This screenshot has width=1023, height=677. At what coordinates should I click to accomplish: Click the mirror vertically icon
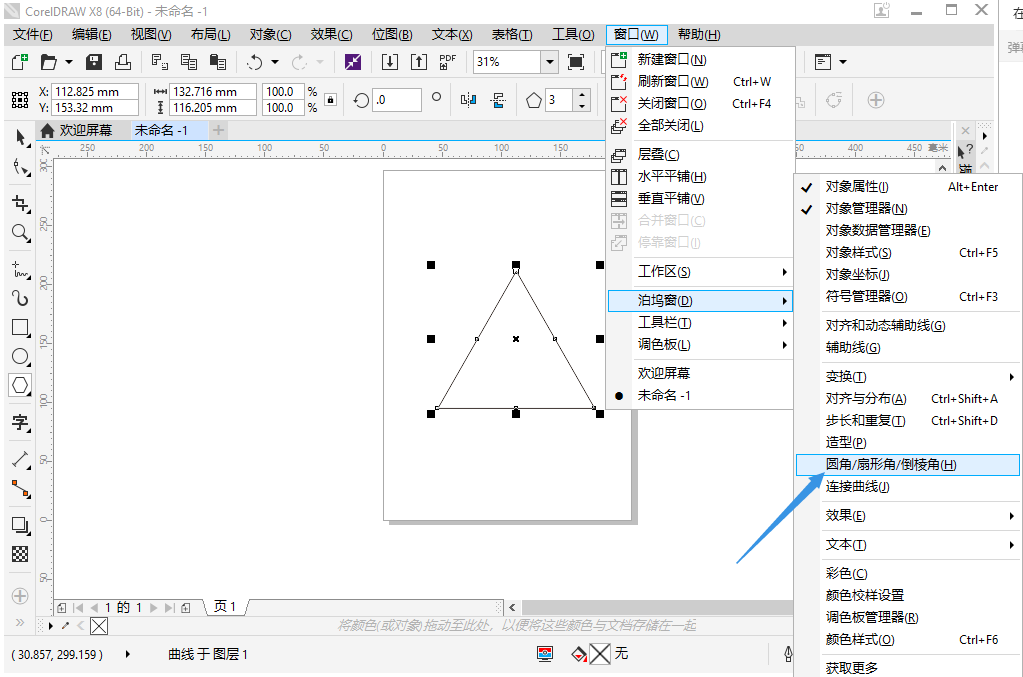(498, 100)
